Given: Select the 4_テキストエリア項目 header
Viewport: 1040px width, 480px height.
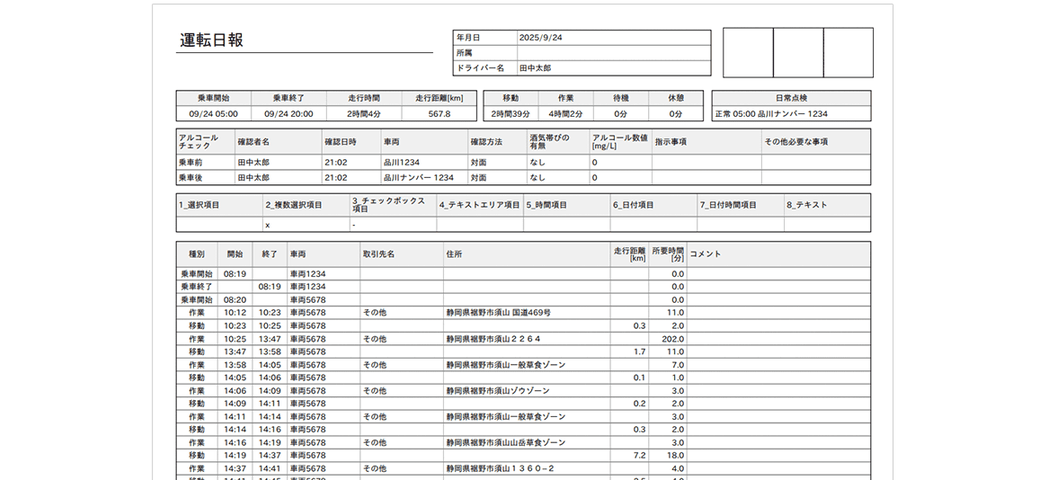Looking at the screenshot, I should click(480, 205).
